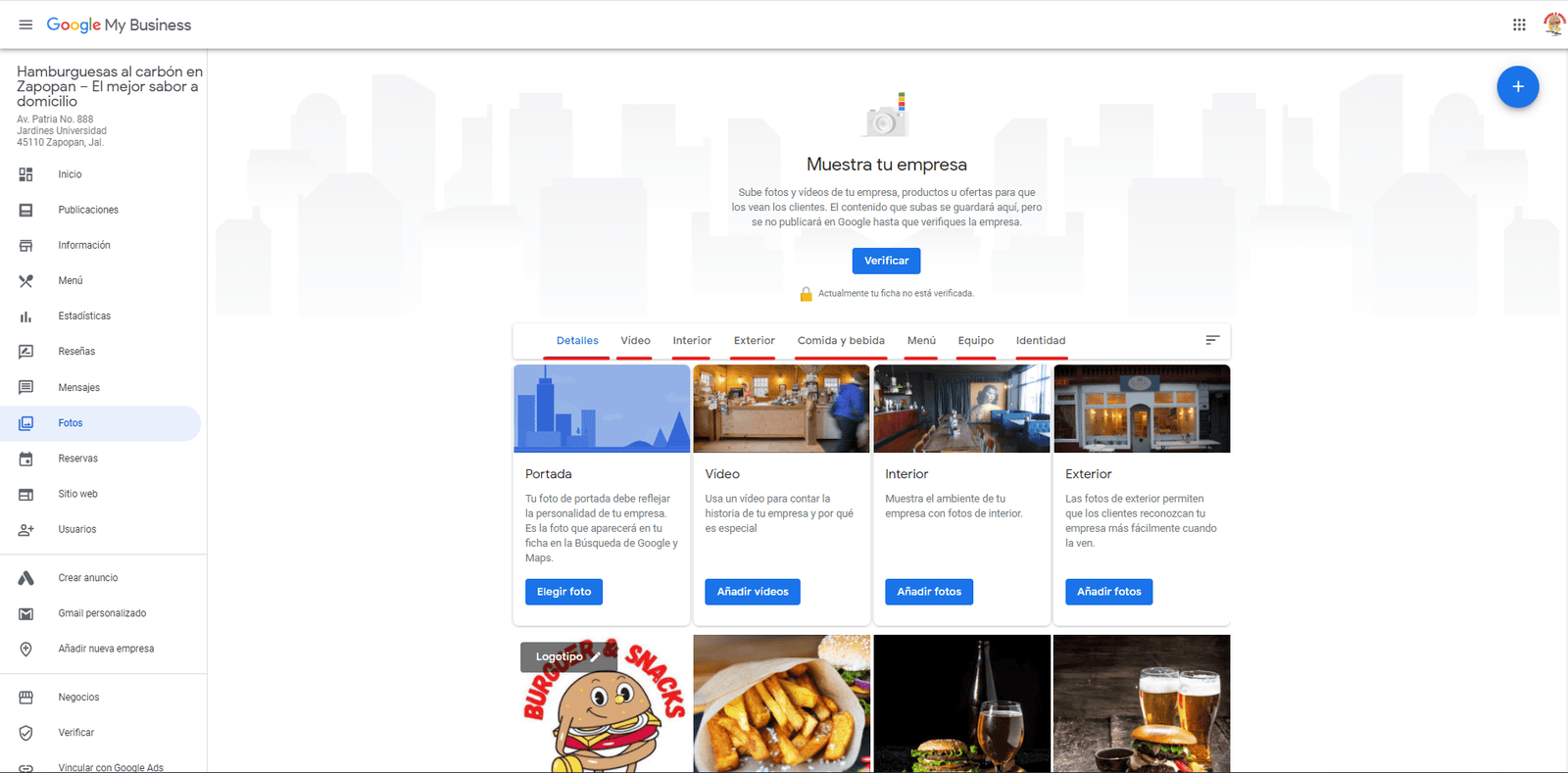The height and width of the screenshot is (773, 1568).
Task: Open the Google apps grid
Action: point(1519,24)
